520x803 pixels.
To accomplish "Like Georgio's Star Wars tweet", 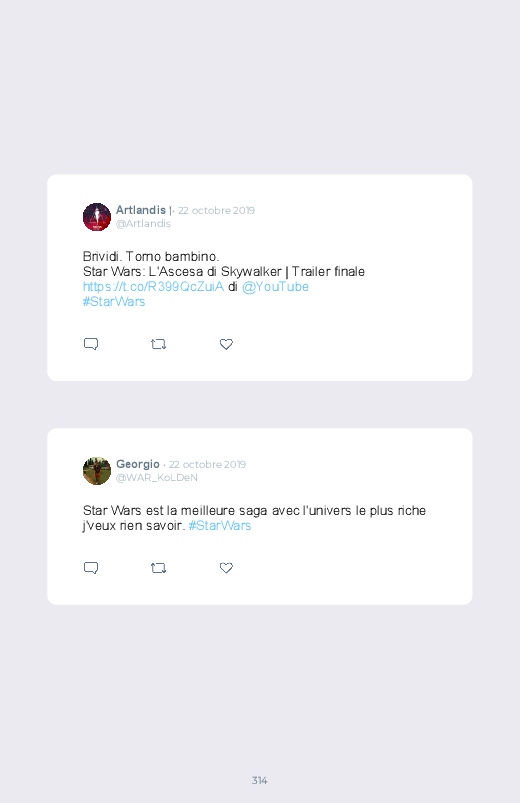I will (x=226, y=568).
